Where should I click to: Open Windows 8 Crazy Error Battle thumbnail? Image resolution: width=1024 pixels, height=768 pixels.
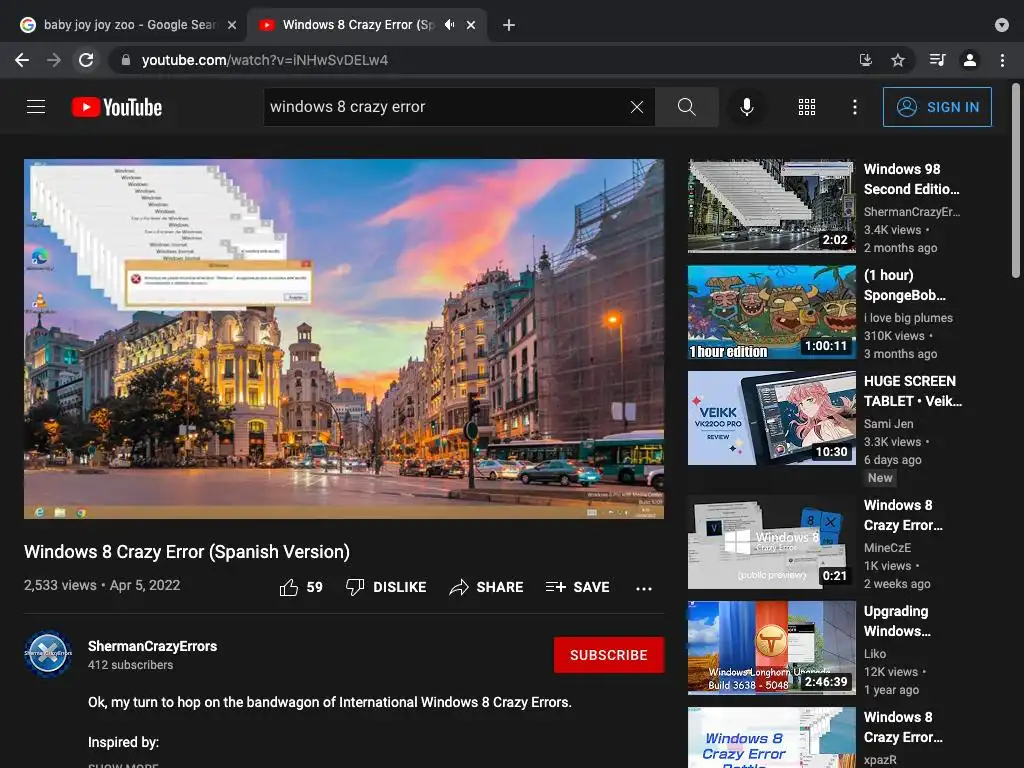pos(771,737)
